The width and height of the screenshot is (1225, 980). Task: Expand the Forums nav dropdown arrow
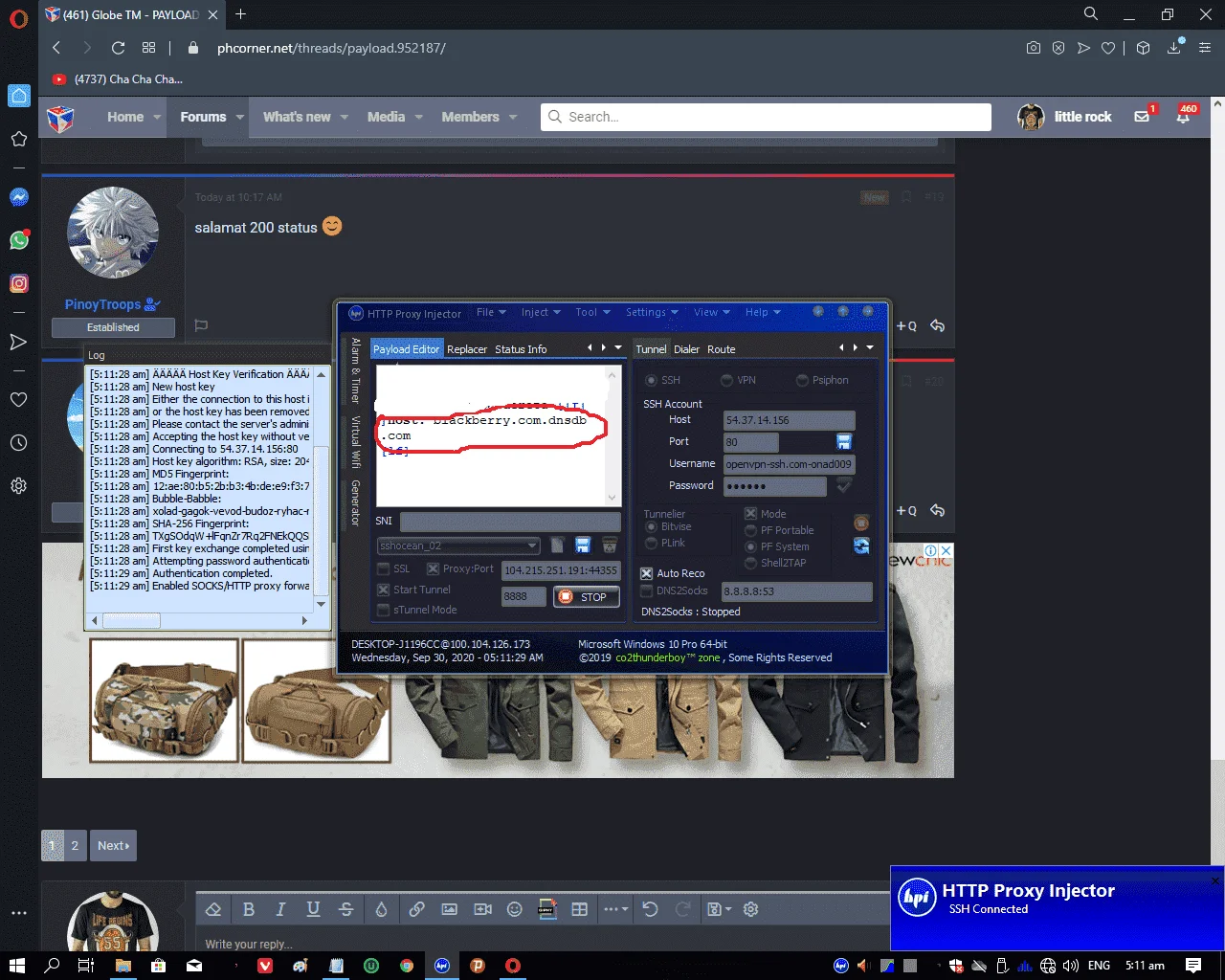coord(240,117)
